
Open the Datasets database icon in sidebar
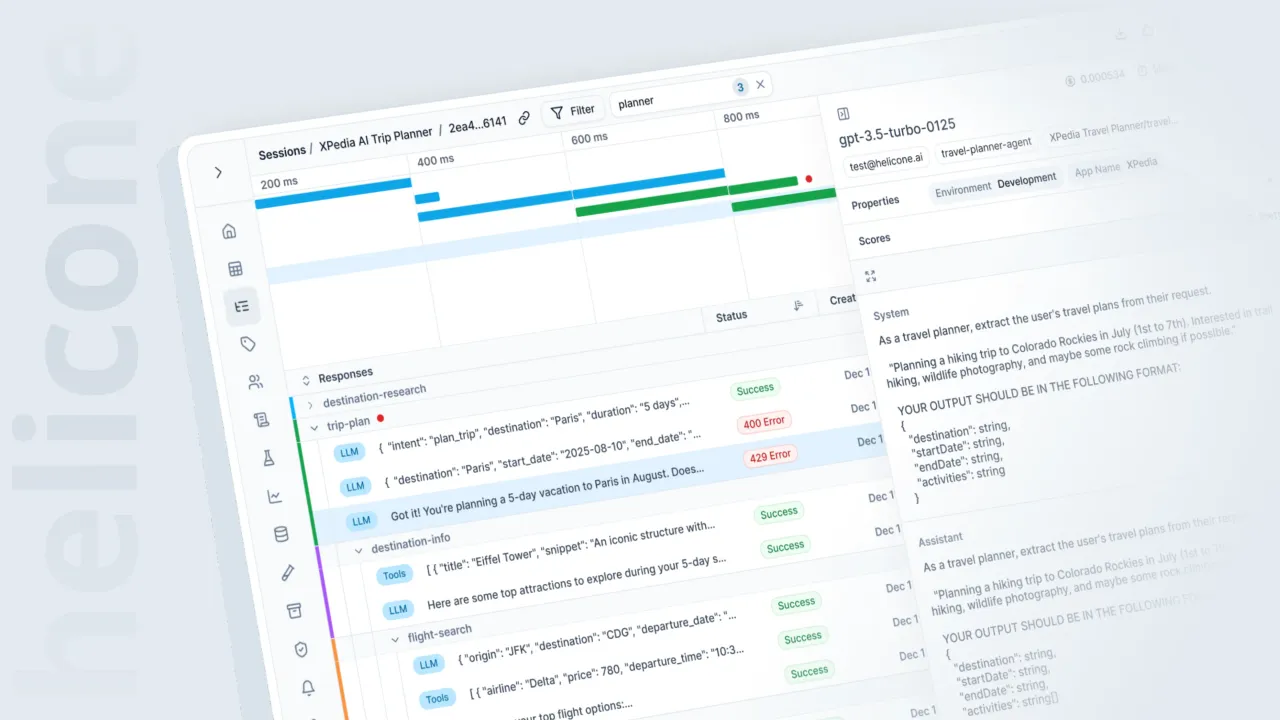click(x=281, y=534)
